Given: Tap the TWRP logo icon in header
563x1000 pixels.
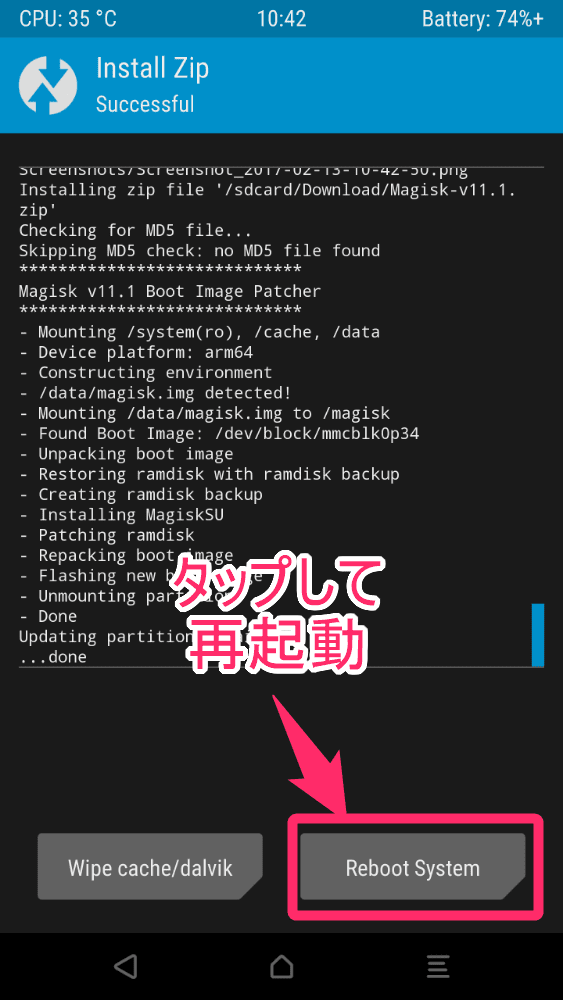Looking at the screenshot, I should [x=48, y=85].
